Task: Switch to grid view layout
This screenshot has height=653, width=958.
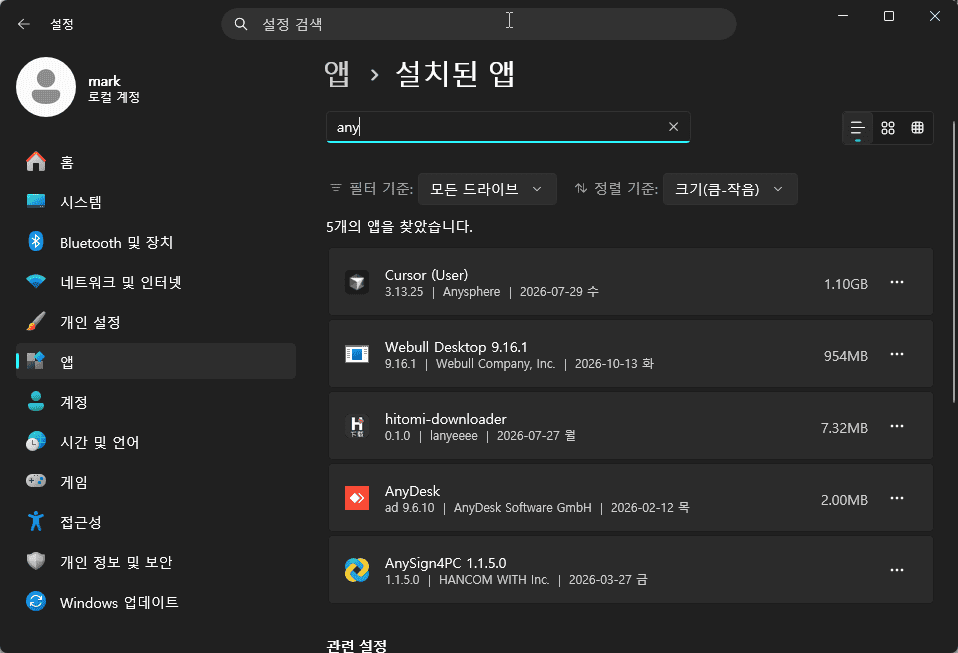Action: 888,128
